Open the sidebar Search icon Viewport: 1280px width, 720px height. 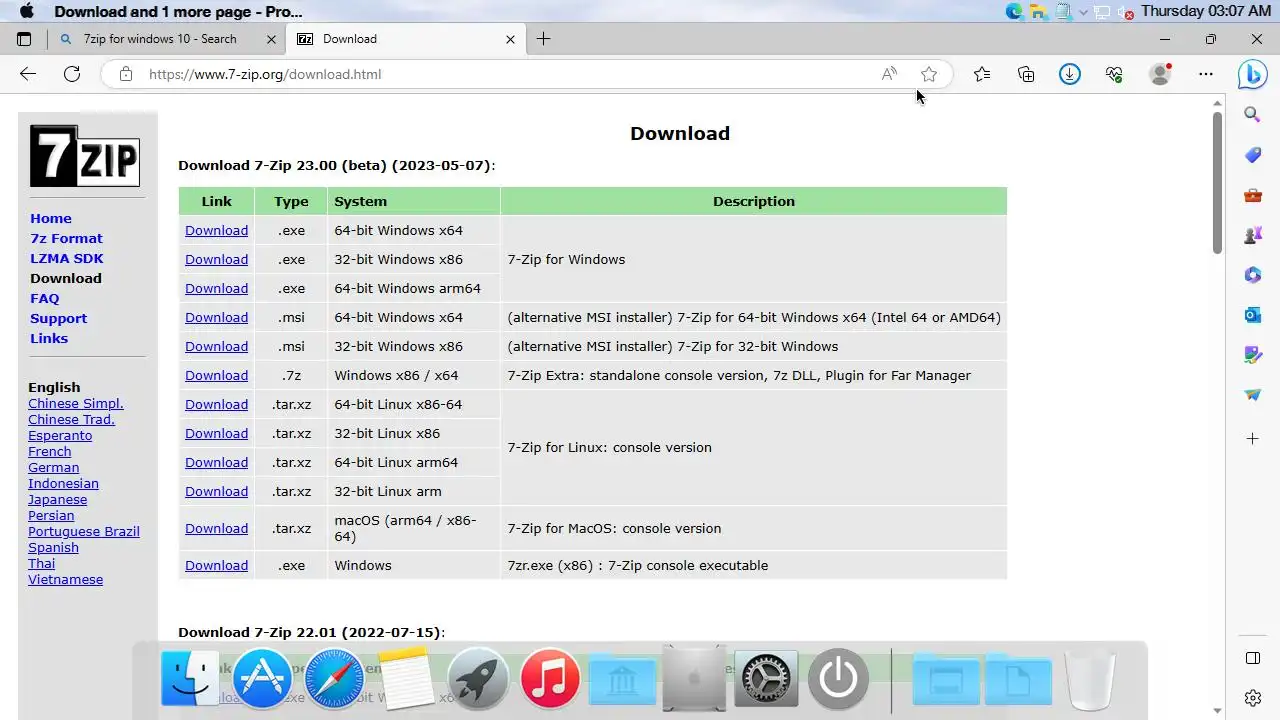1252,115
